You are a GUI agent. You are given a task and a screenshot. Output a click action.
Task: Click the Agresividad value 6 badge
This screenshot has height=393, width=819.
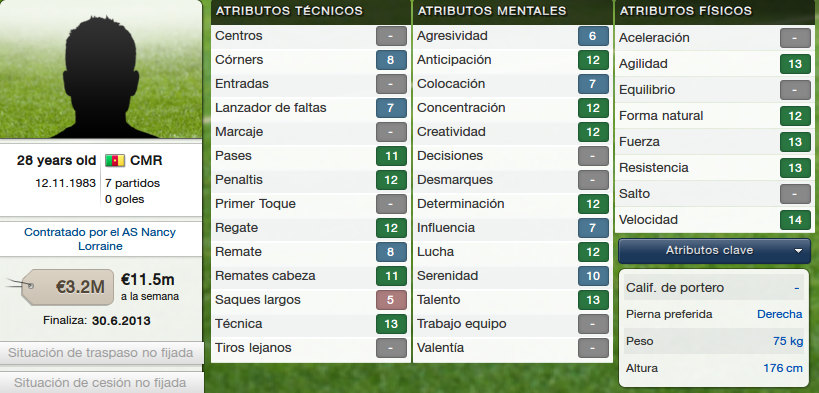pos(593,36)
